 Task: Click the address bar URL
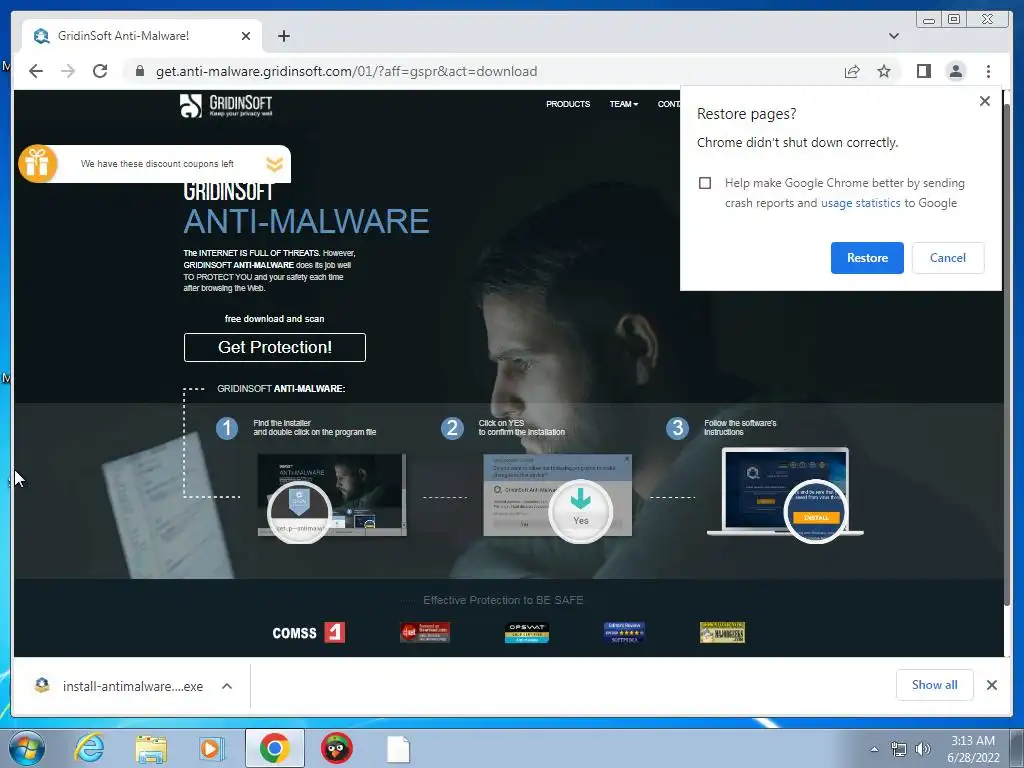[x=346, y=71]
